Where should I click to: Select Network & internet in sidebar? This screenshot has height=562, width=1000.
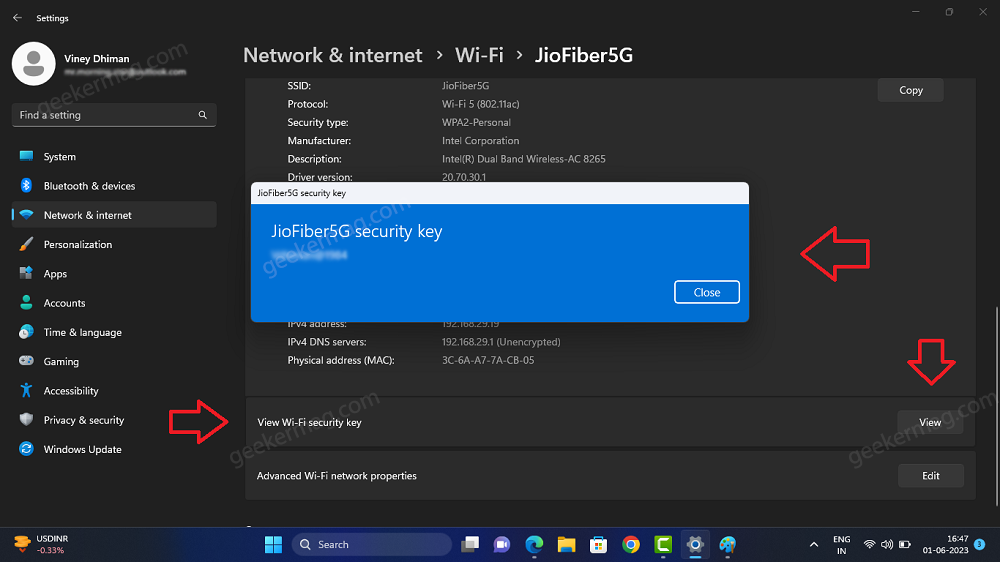click(x=114, y=215)
